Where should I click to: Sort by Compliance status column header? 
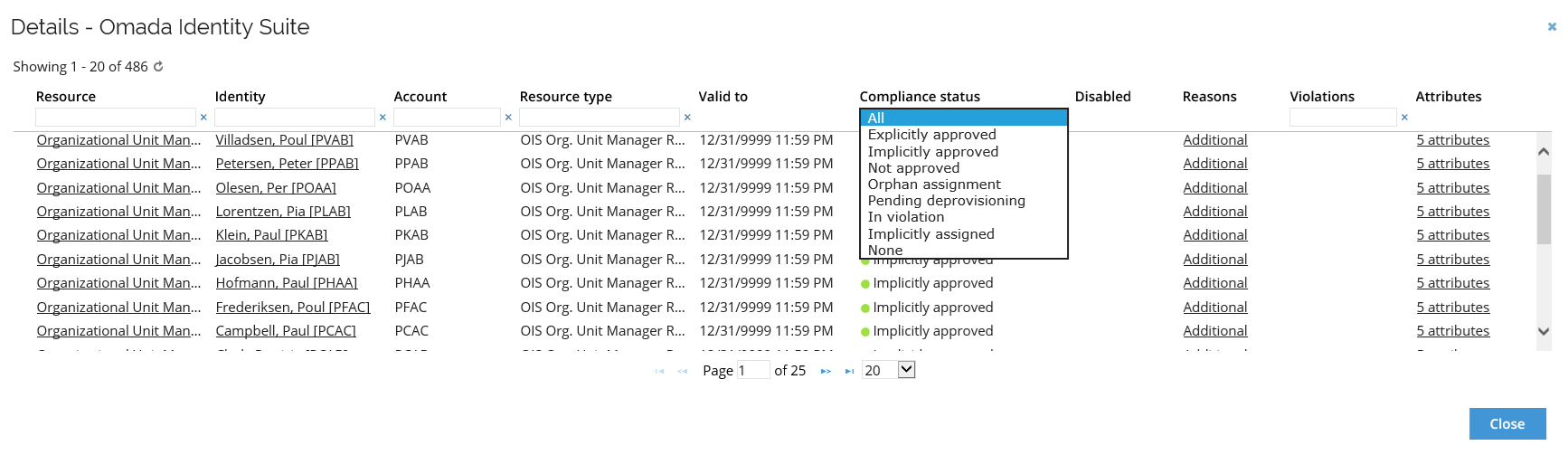click(920, 97)
